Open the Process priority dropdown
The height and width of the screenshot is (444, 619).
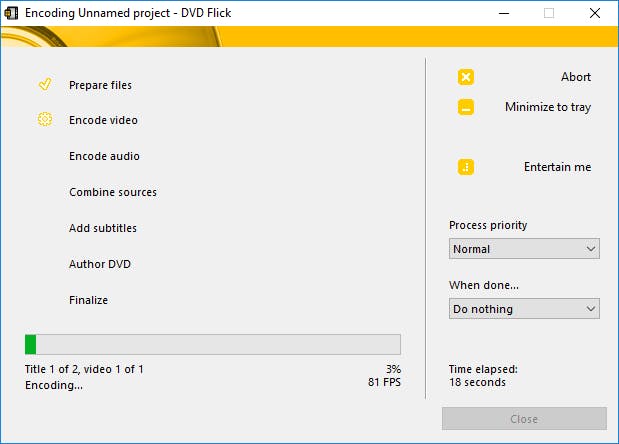(524, 249)
